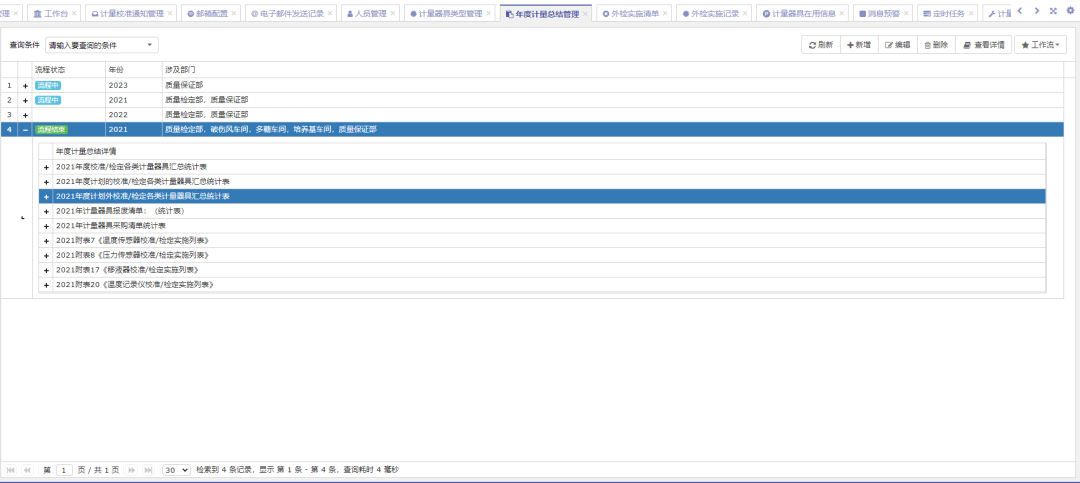Switch to the 计量器具在用信息 tab
Image resolution: width=1080 pixels, height=483 pixels.
802,13
